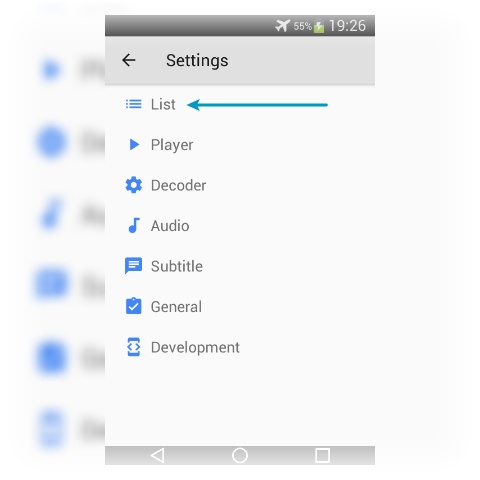Tap the back arrow beside Settings
Viewport: 480px width, 480px height.
tap(129, 60)
